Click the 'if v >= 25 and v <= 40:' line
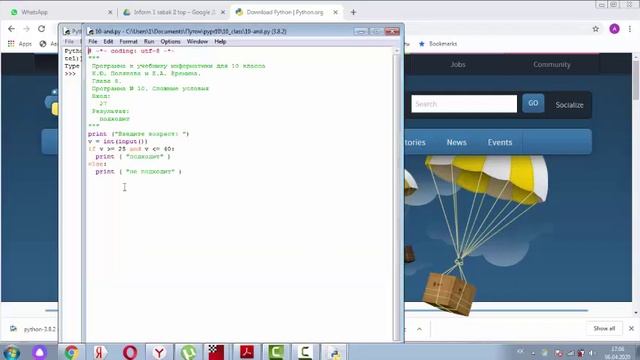 pyautogui.click(x=131, y=149)
